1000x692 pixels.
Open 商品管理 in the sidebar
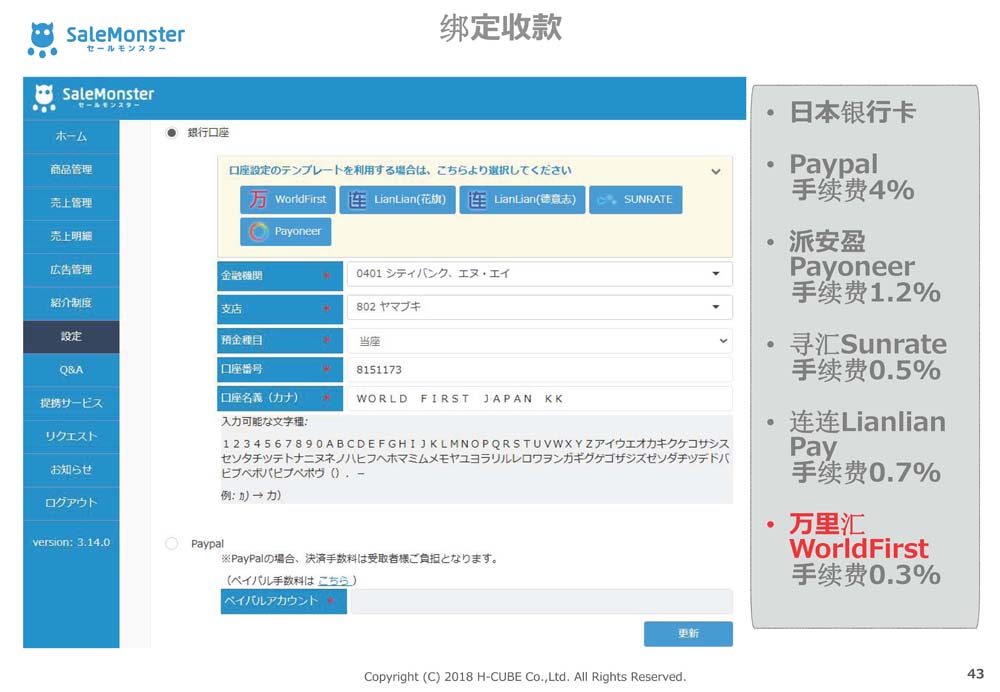71,170
